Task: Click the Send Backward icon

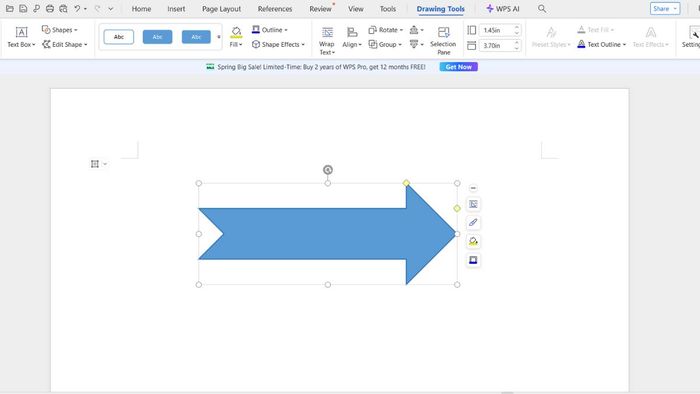Action: pos(414,44)
